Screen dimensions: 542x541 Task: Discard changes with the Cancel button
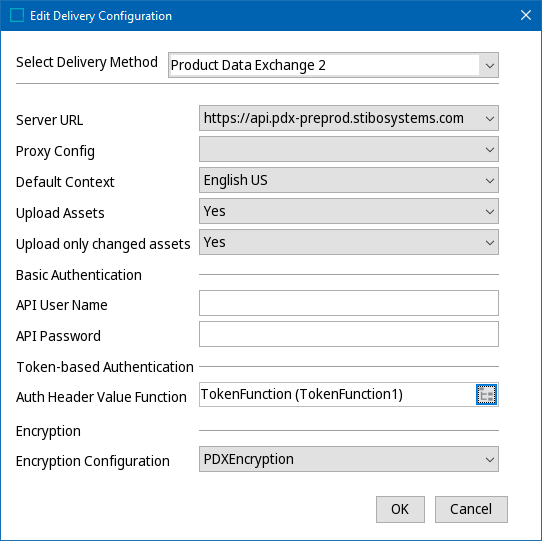click(x=471, y=510)
